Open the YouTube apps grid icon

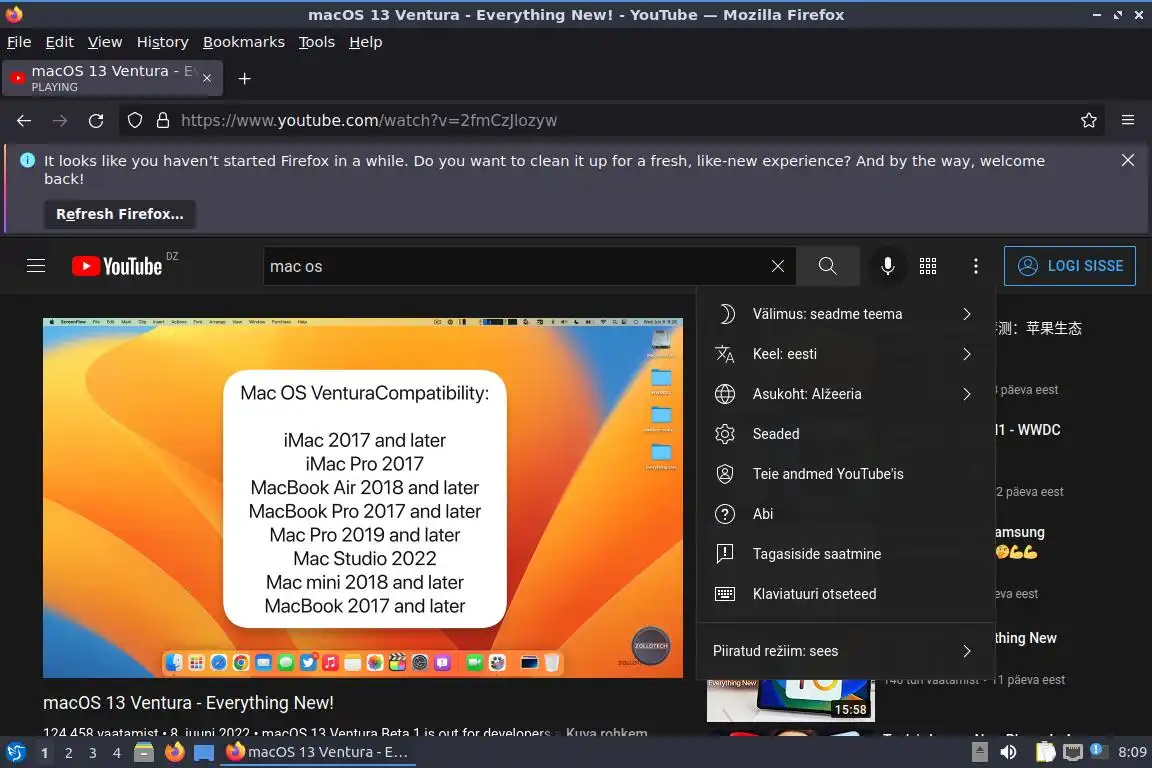928,266
